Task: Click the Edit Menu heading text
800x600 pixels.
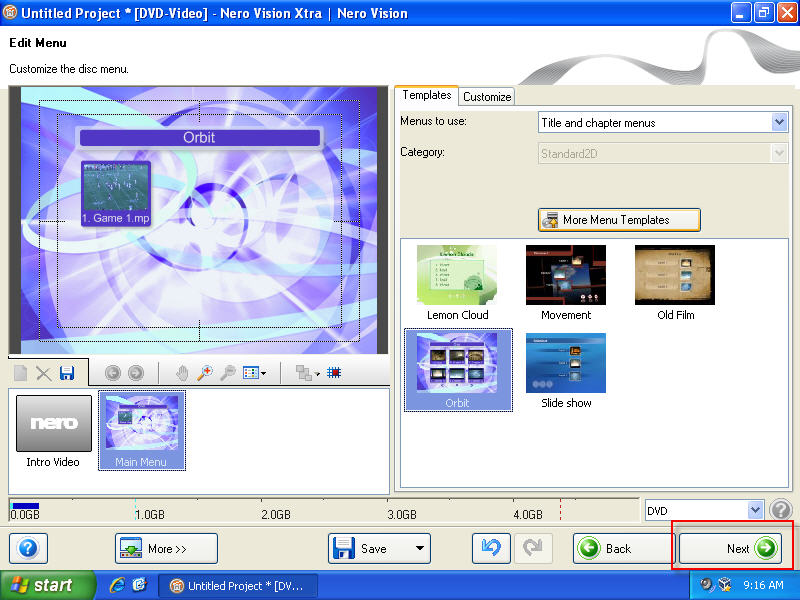Action: click(38, 43)
